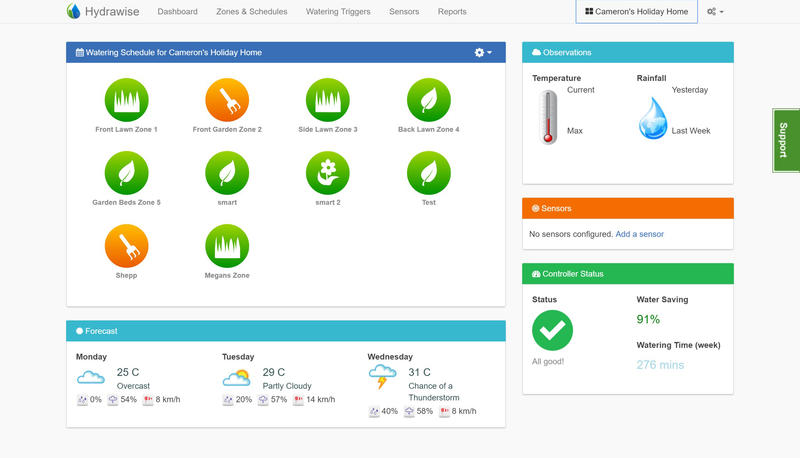Select the Back Lawn Zone 4 leaf icon
800x458 pixels.
(x=429, y=100)
